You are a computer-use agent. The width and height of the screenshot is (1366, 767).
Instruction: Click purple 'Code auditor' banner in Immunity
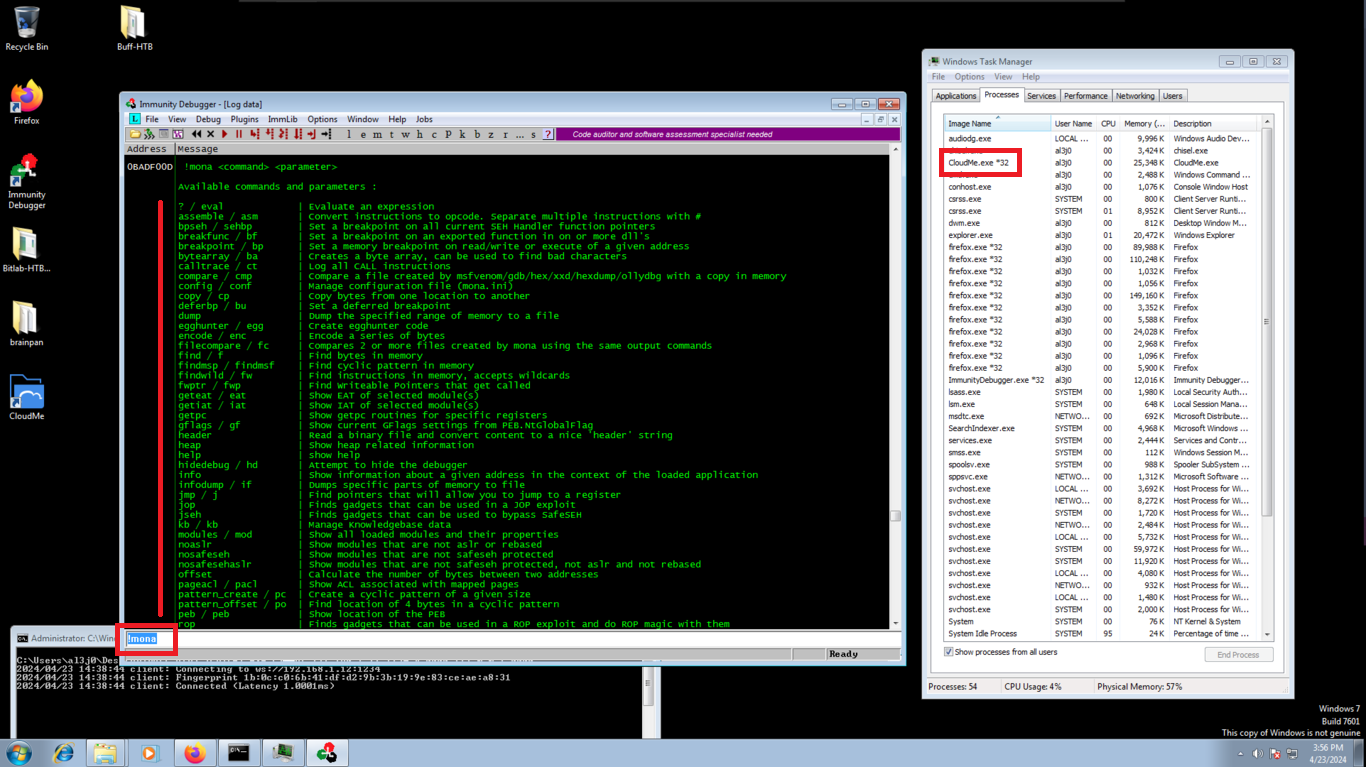(728, 134)
